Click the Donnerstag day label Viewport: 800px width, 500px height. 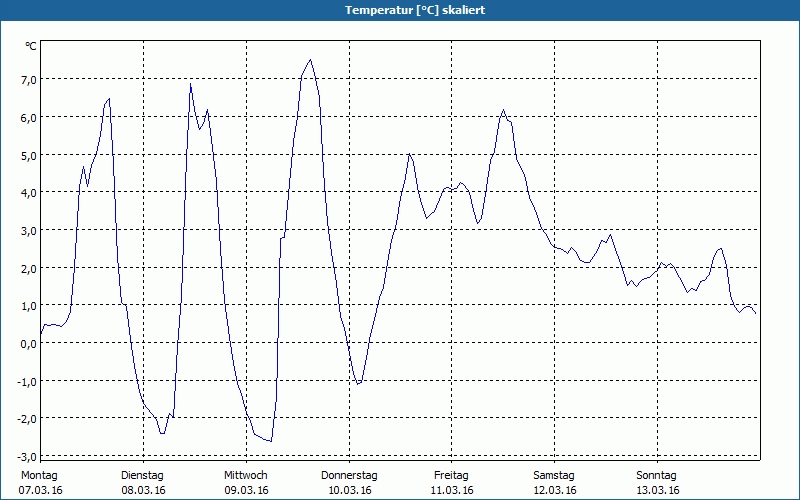pos(349,476)
